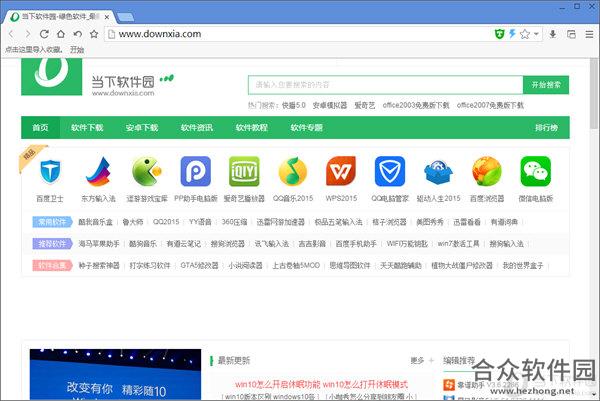
Task: Click the browser back arrow
Action: coord(11,34)
